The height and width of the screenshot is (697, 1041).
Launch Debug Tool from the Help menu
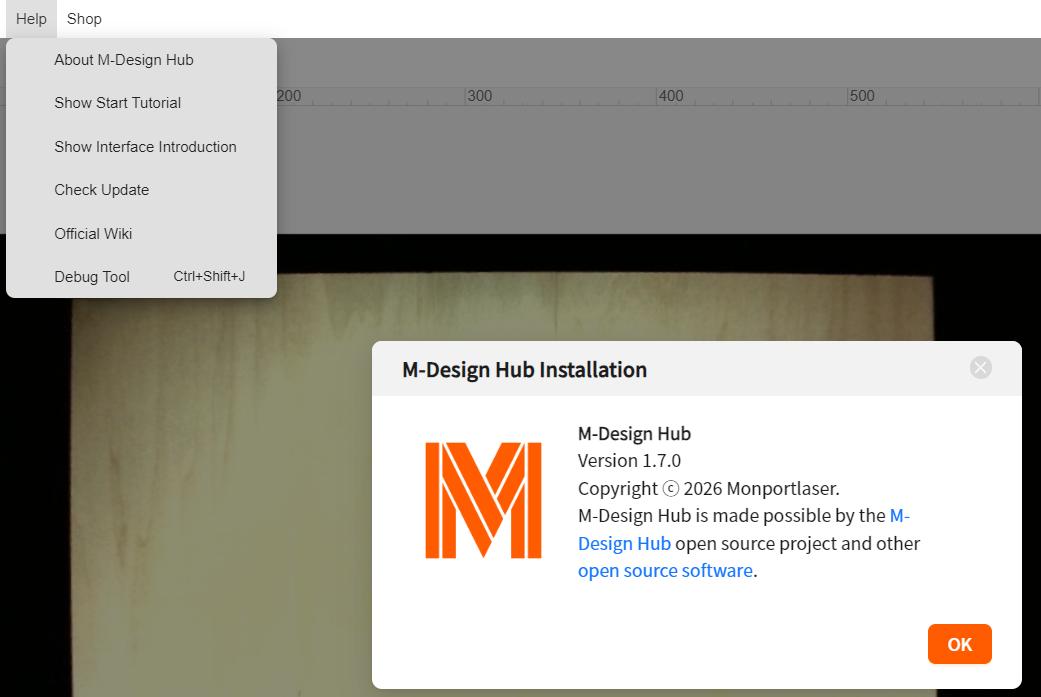pyautogui.click(x=92, y=277)
